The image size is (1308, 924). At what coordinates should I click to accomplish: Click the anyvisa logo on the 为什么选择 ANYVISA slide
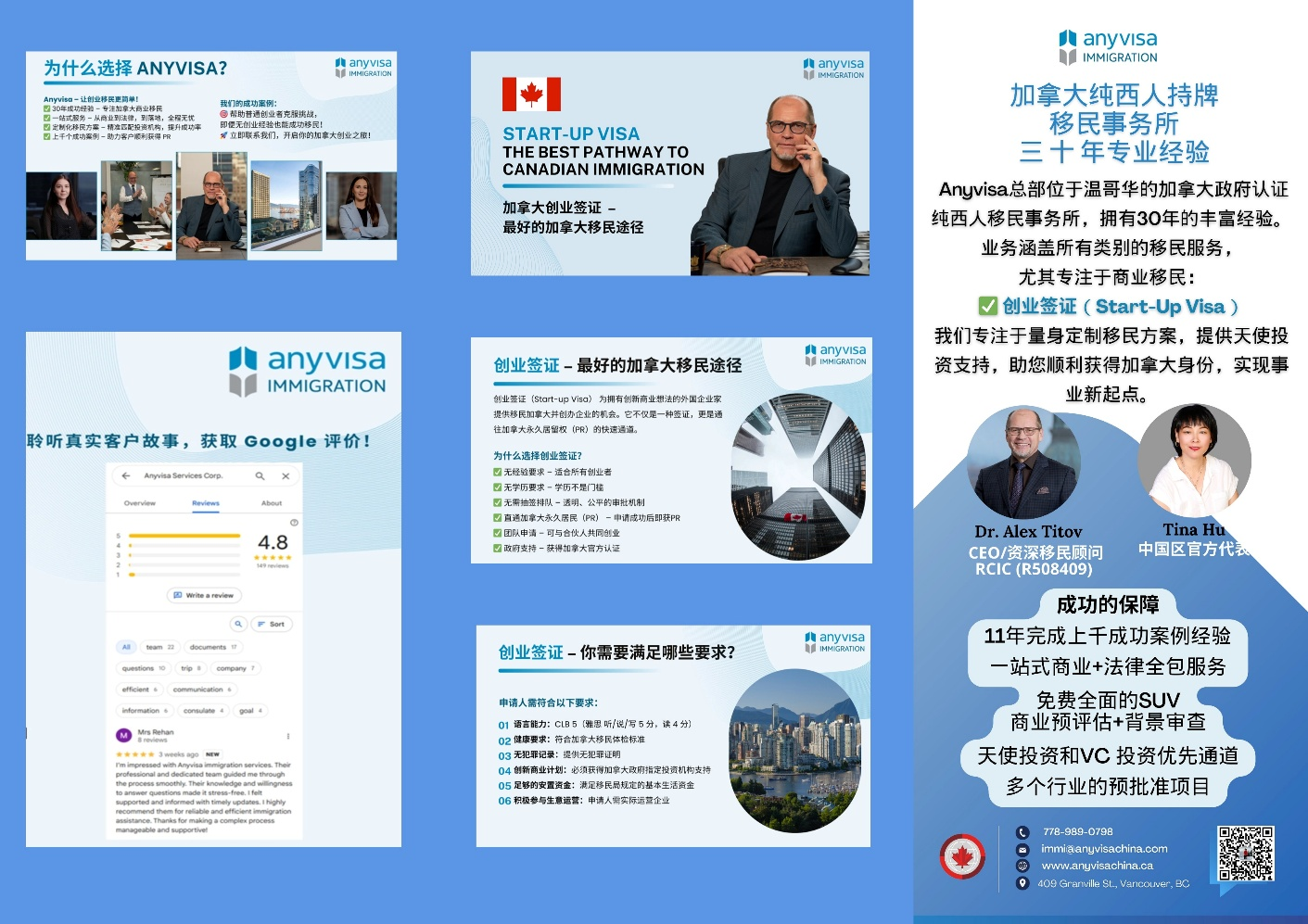363,68
